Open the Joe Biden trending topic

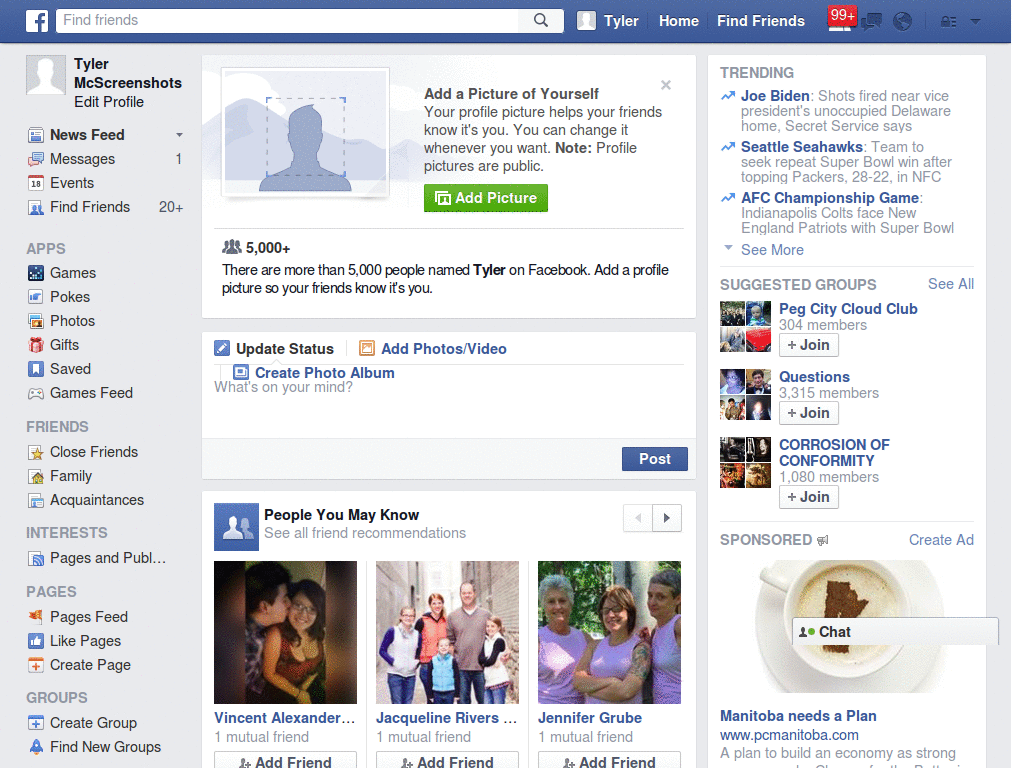(775, 96)
